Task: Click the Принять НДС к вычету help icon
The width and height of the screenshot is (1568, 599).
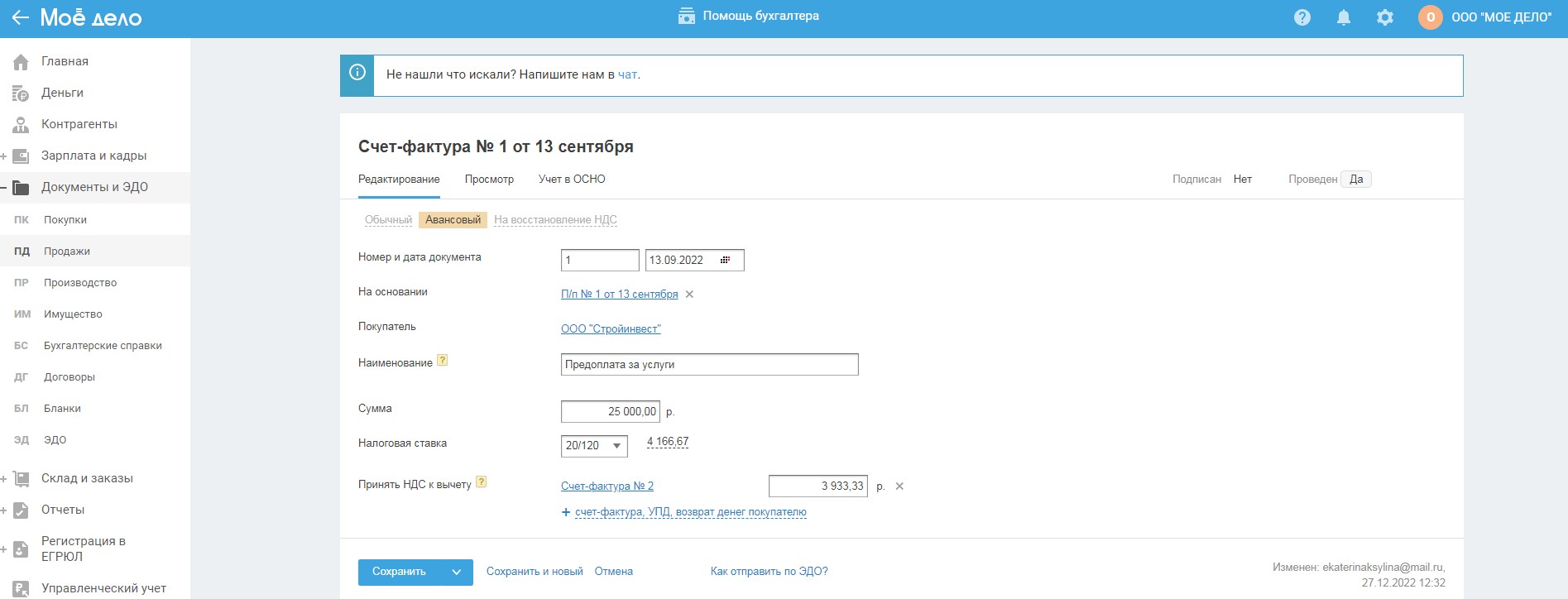Action: coord(482,482)
